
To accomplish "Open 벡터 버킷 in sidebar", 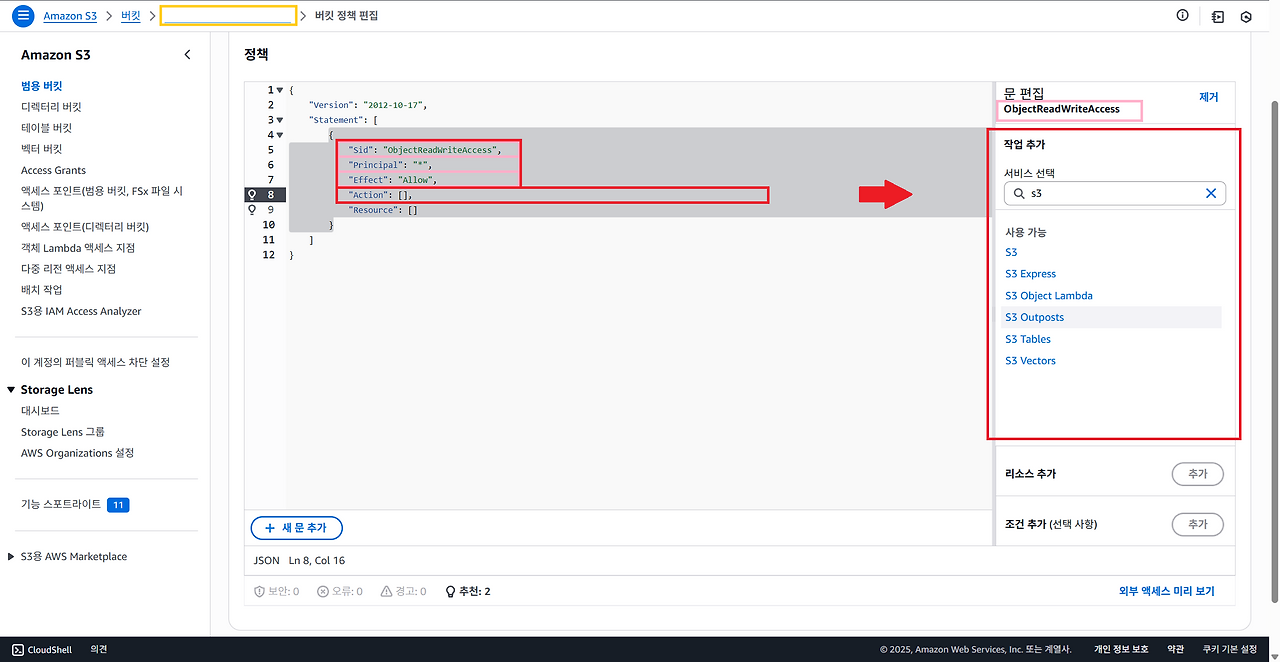I will [x=41, y=149].
